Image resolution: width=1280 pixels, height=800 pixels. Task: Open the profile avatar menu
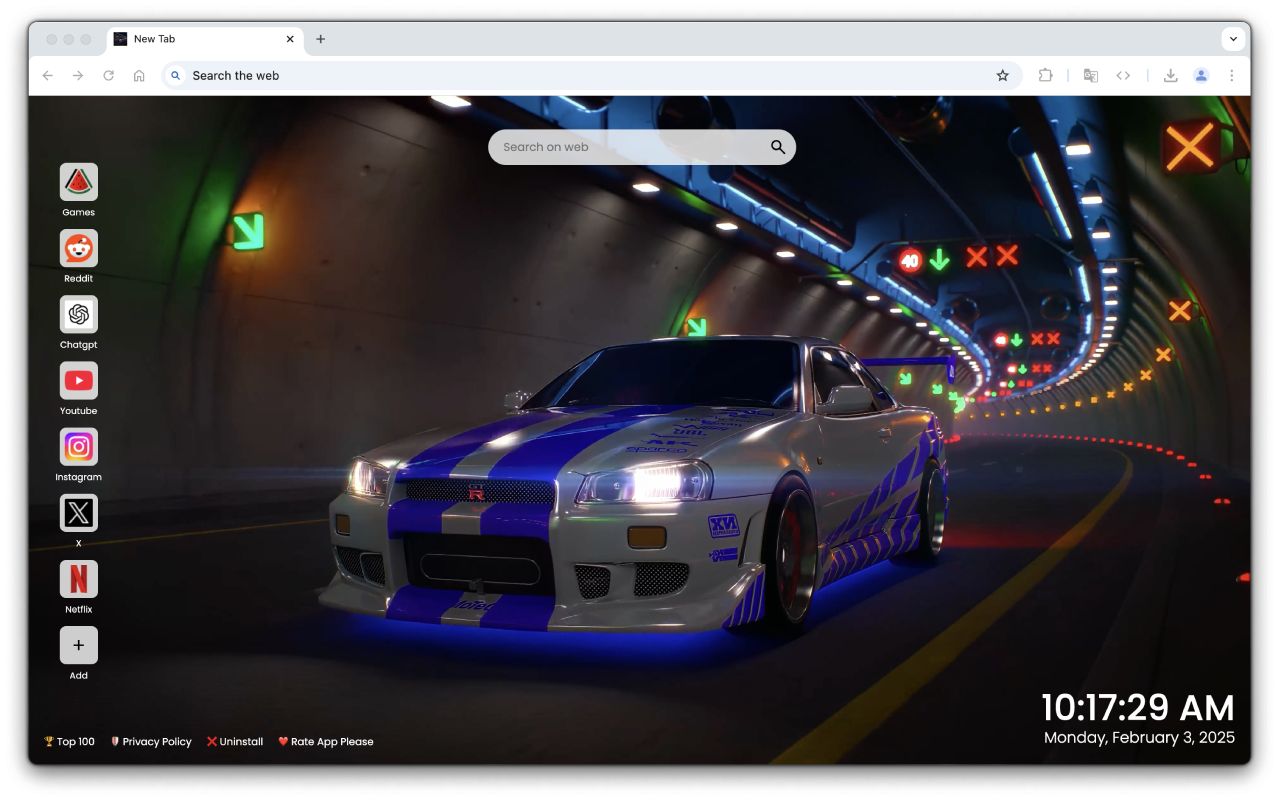pyautogui.click(x=1201, y=75)
